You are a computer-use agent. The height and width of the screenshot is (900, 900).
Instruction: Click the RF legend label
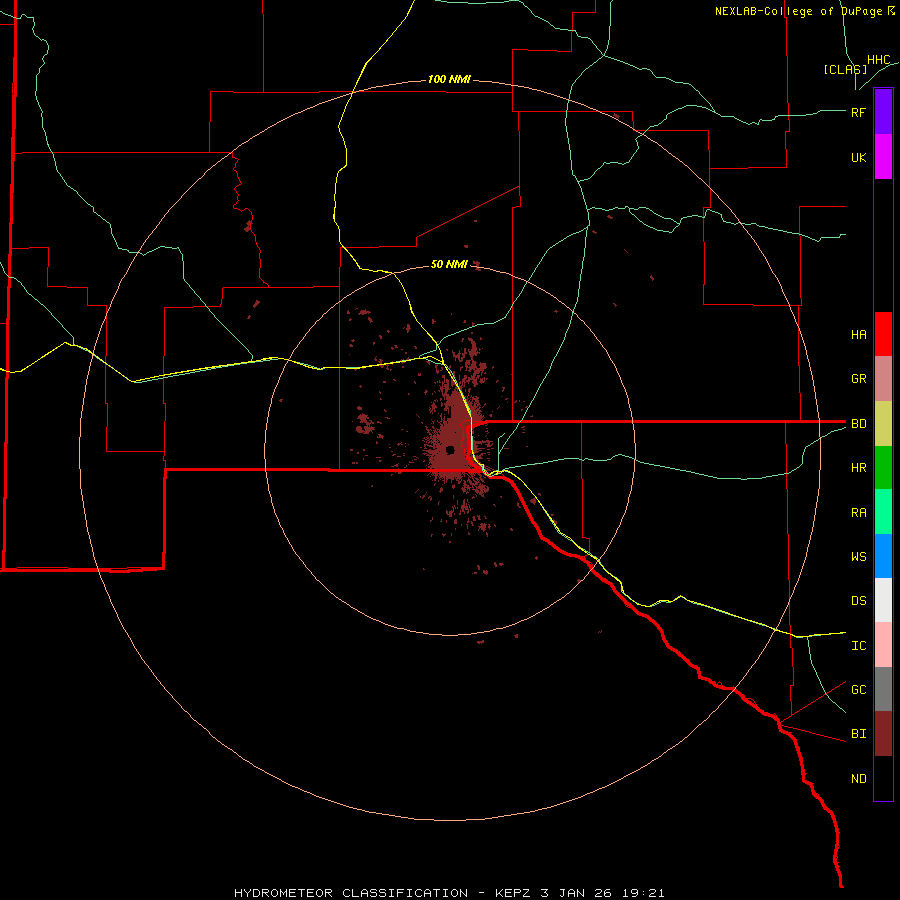pos(858,112)
